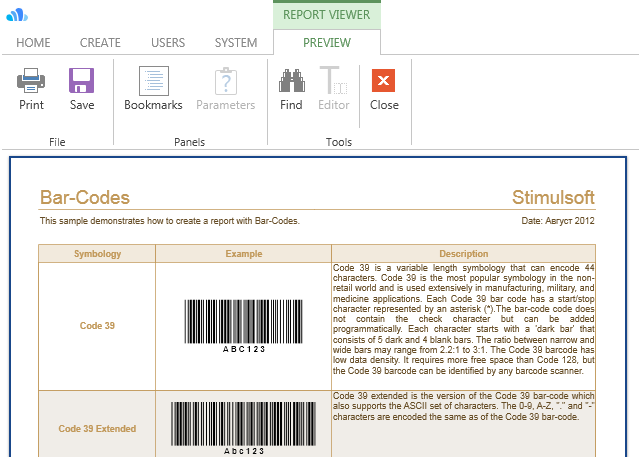Click the 'Stimulsoft' heading text

point(553,198)
